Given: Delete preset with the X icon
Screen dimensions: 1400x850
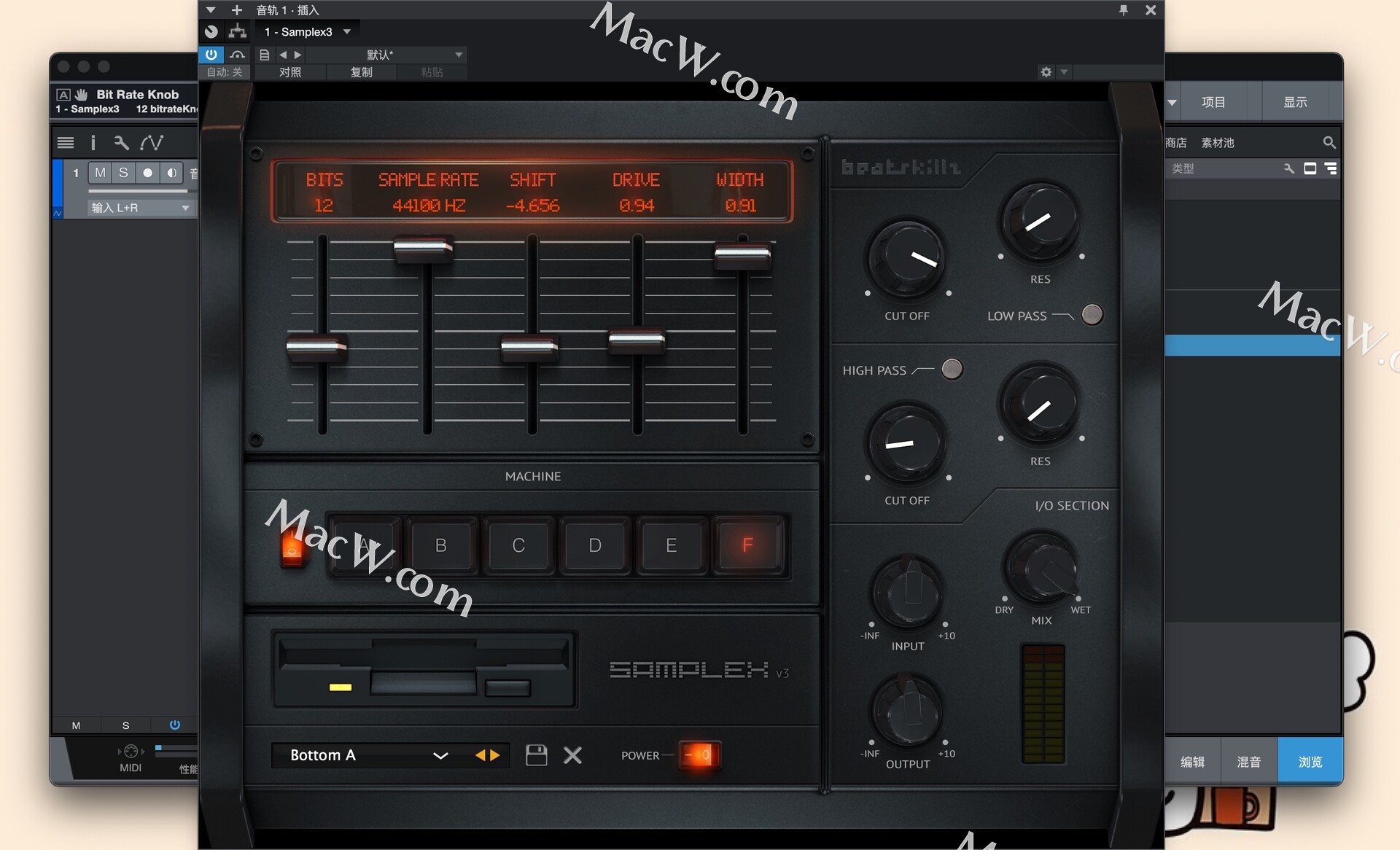Looking at the screenshot, I should click(x=573, y=755).
